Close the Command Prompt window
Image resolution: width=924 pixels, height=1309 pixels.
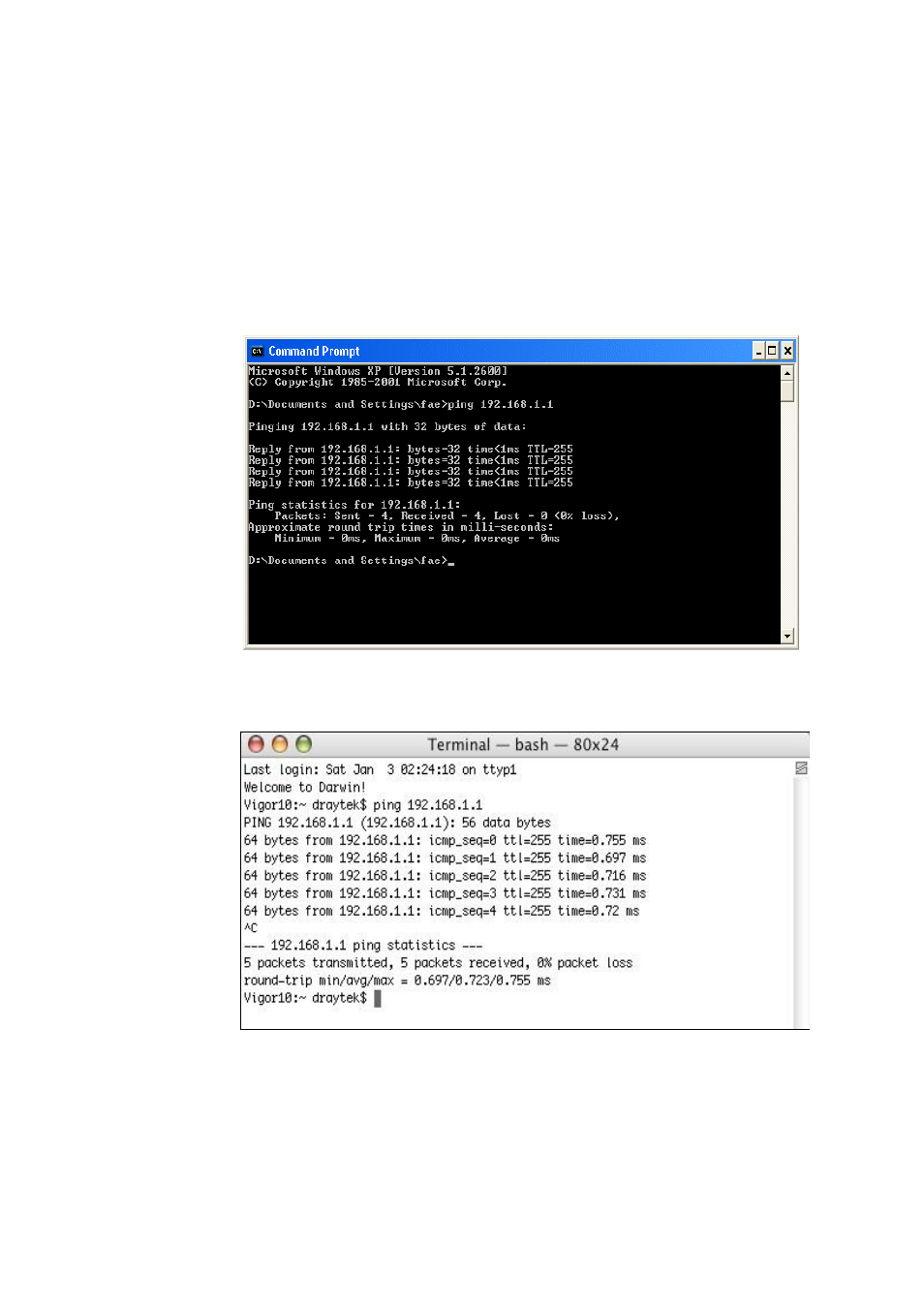point(787,352)
